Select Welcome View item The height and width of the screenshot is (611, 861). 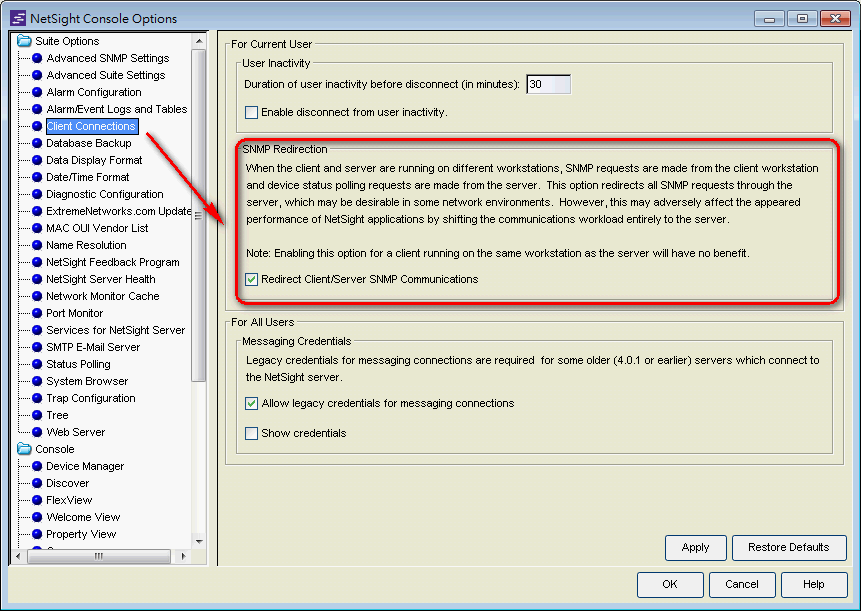coord(83,517)
